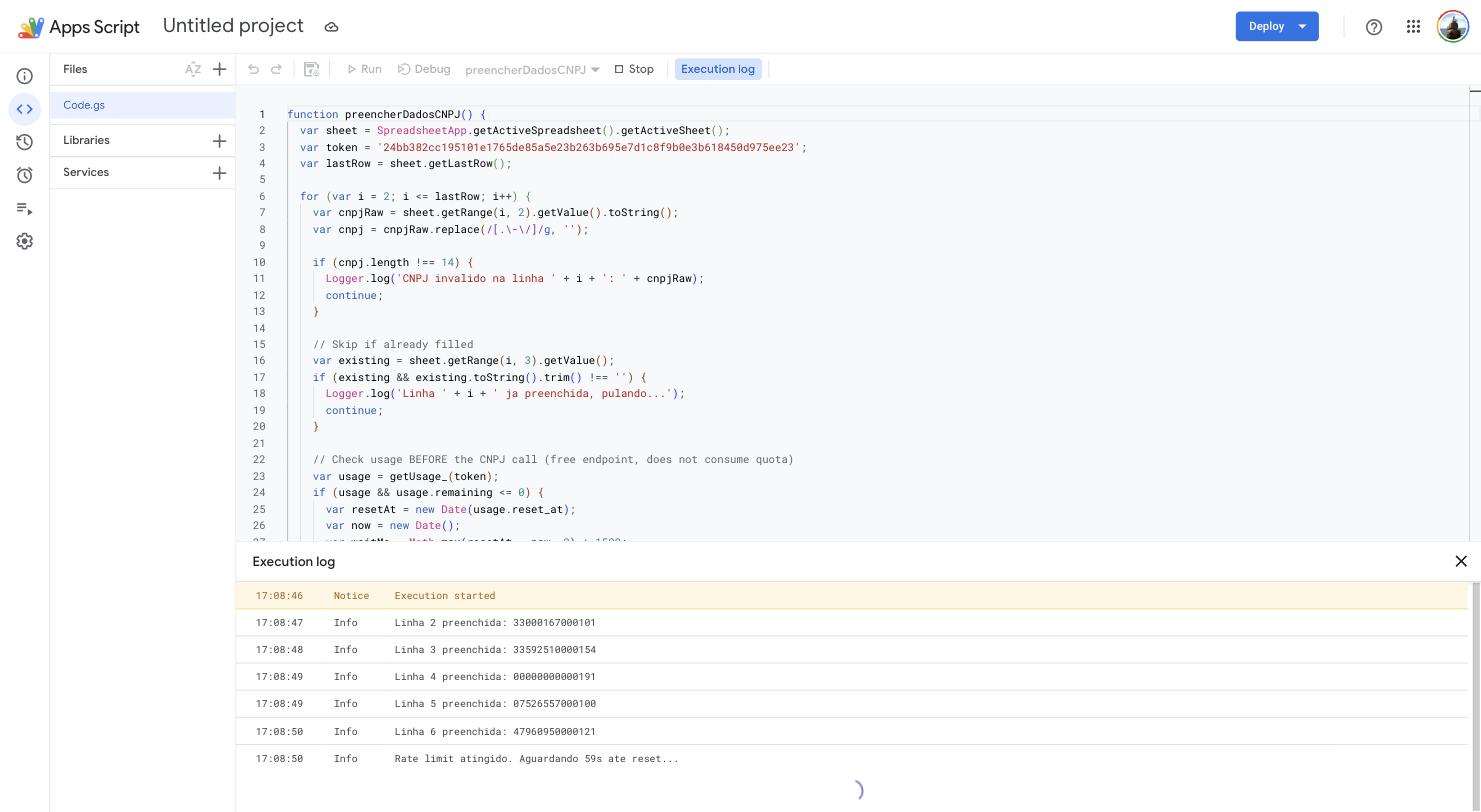This screenshot has height=812, width=1481.
Task: Run the selected function
Action: 364,69
